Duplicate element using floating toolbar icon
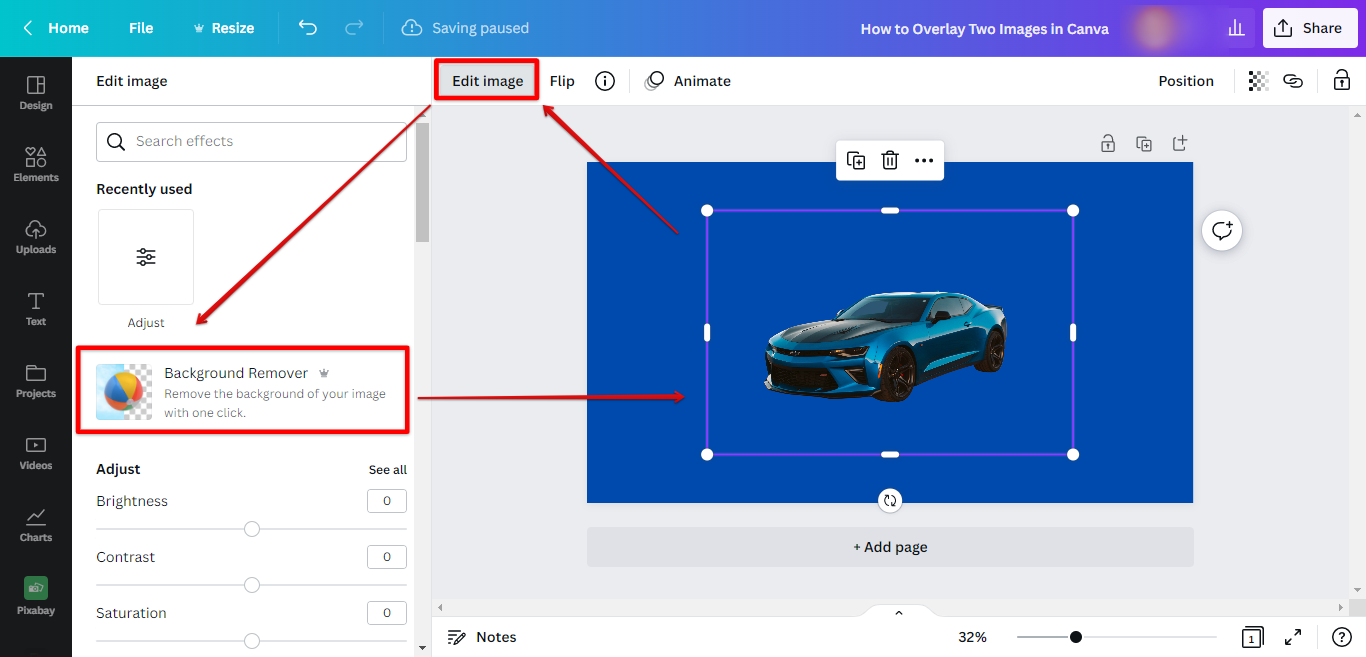1366x657 pixels. tap(856, 160)
